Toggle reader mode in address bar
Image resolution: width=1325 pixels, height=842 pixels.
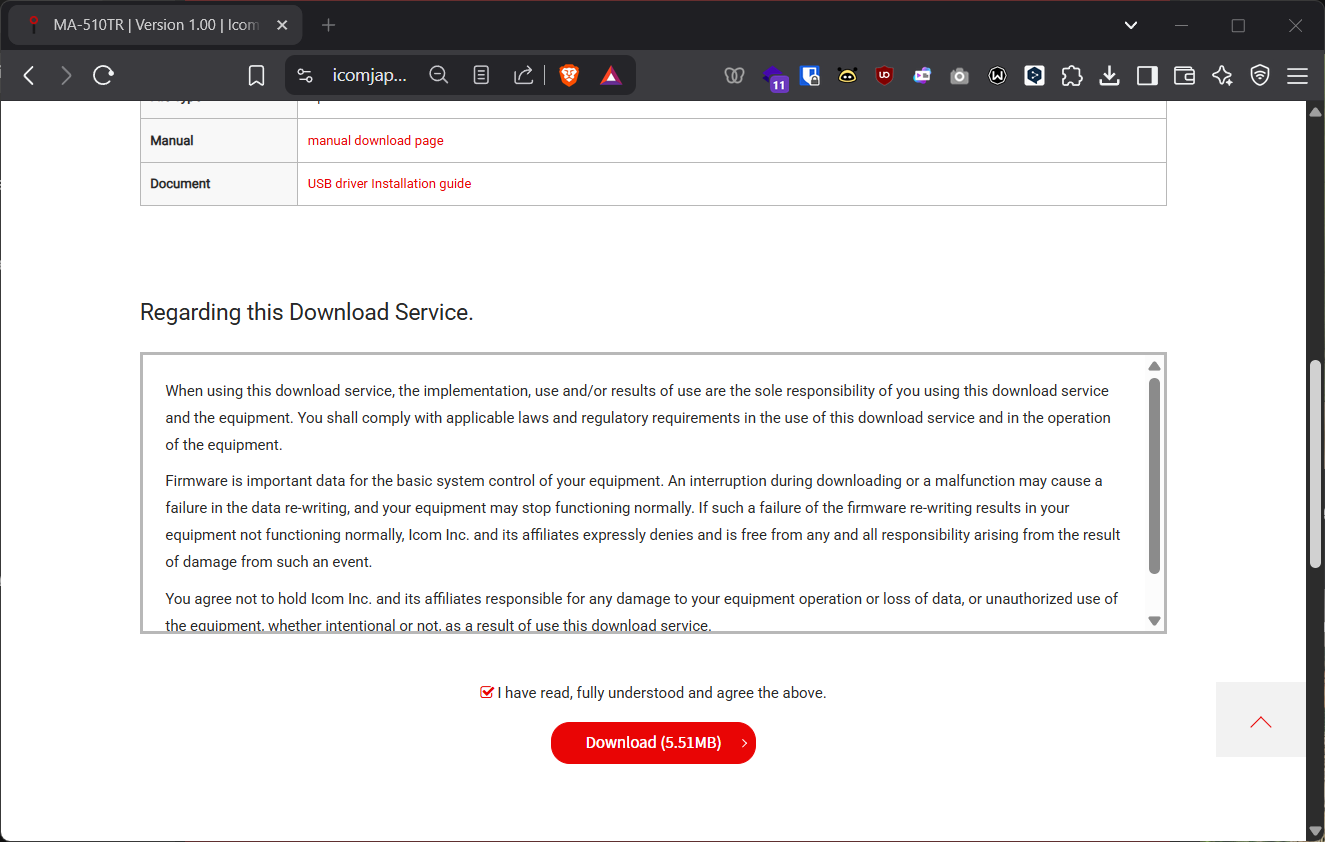(x=481, y=75)
